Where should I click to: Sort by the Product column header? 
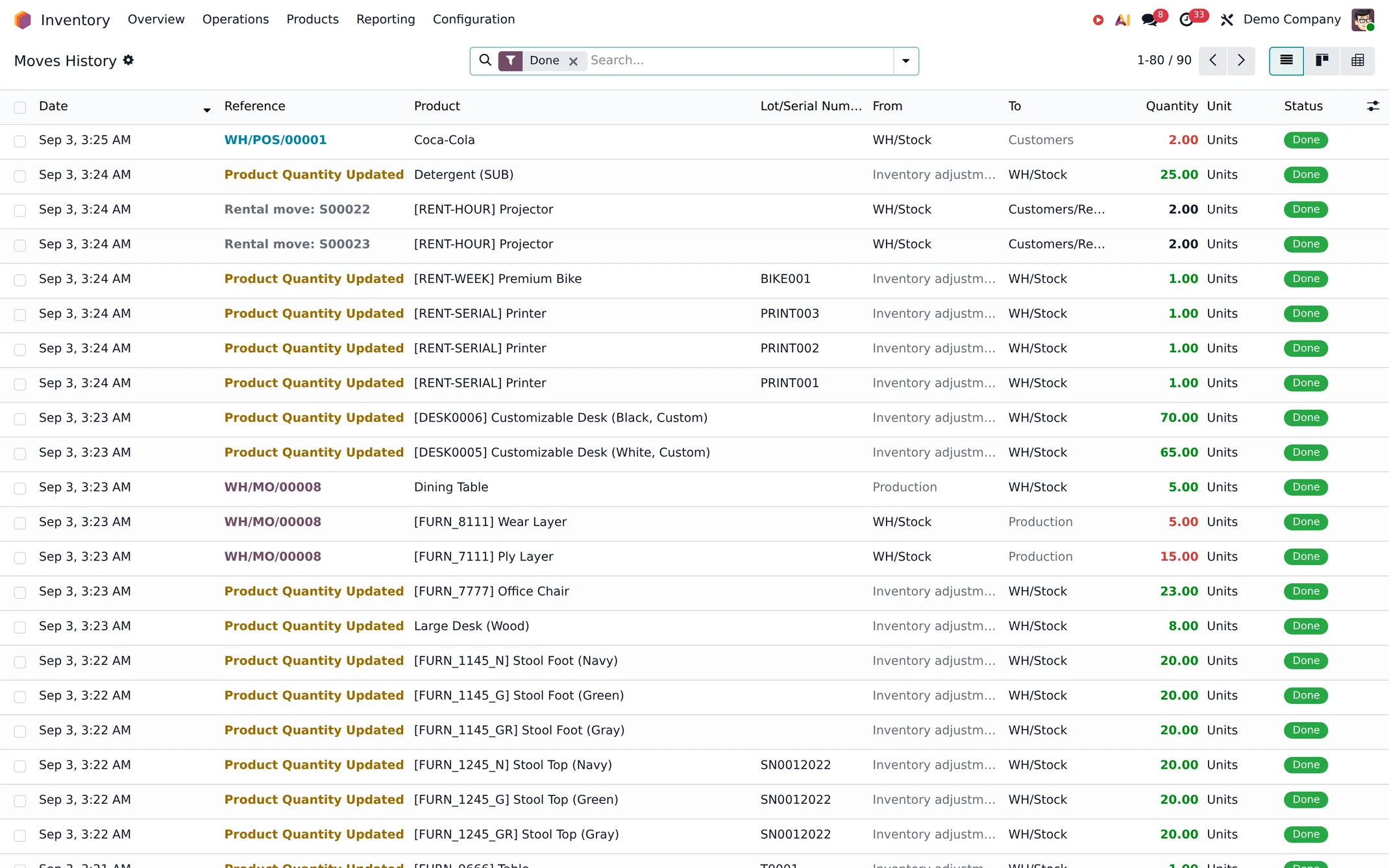tap(437, 106)
